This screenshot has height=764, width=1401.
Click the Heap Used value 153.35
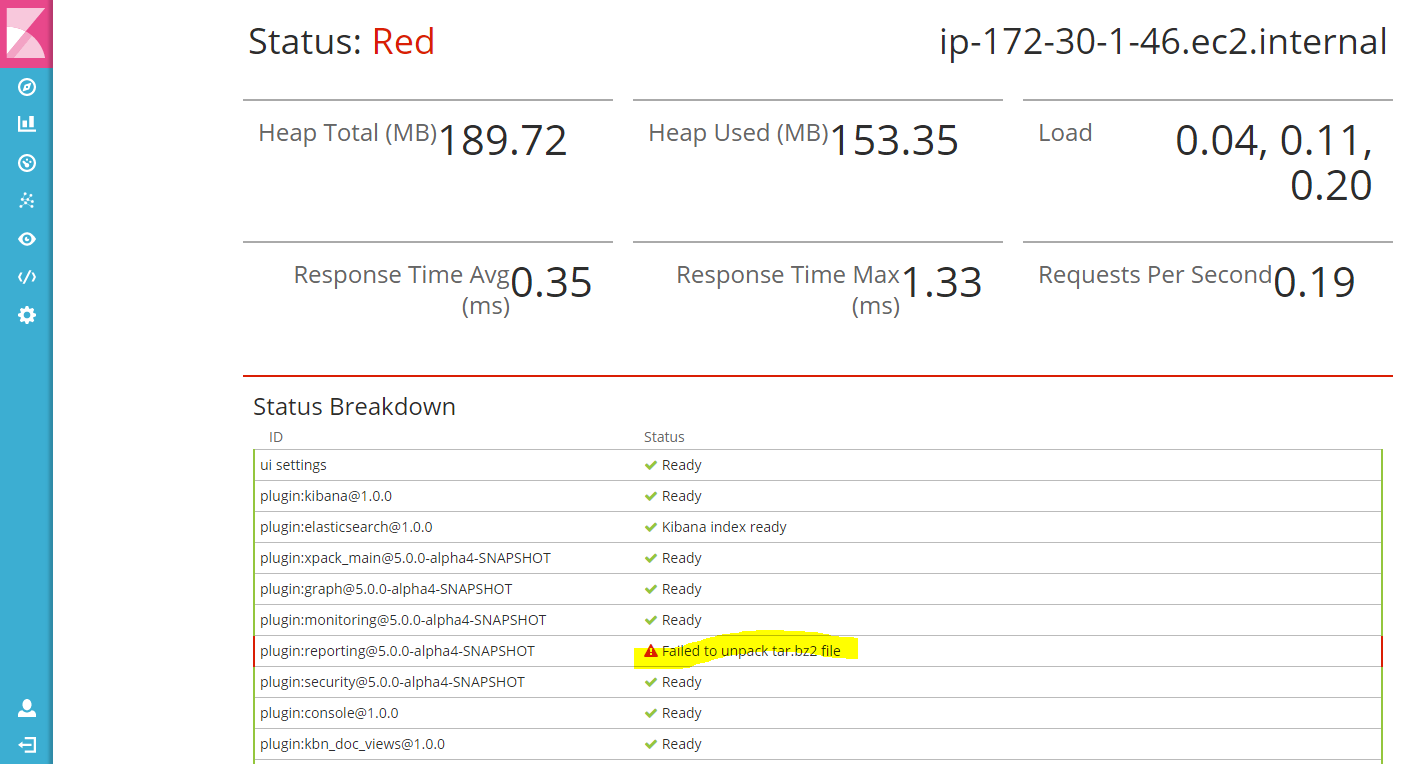click(894, 141)
